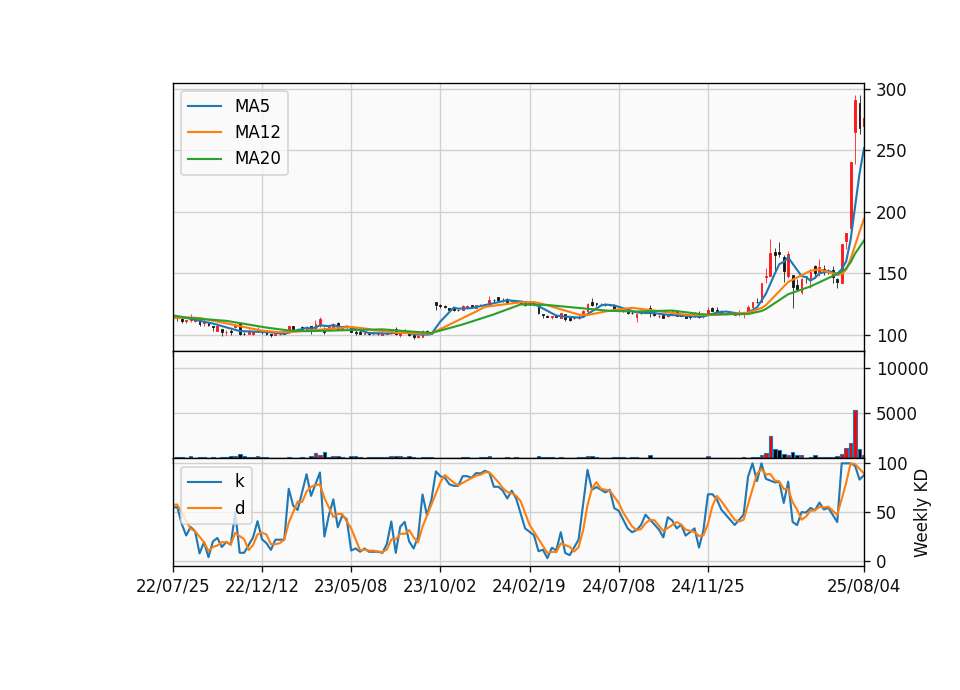Click the 150 price axis tick
The height and width of the screenshot is (690, 960).
tap(891, 274)
